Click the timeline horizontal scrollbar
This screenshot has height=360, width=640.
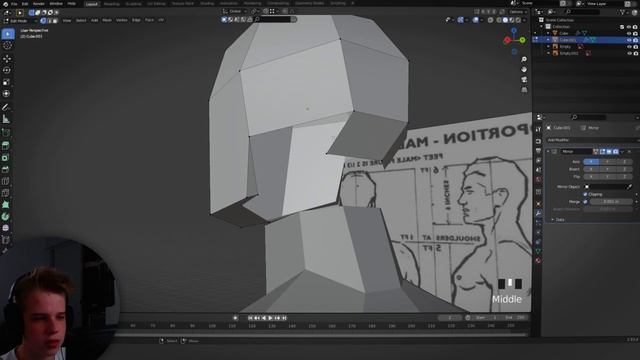[x=322, y=335]
